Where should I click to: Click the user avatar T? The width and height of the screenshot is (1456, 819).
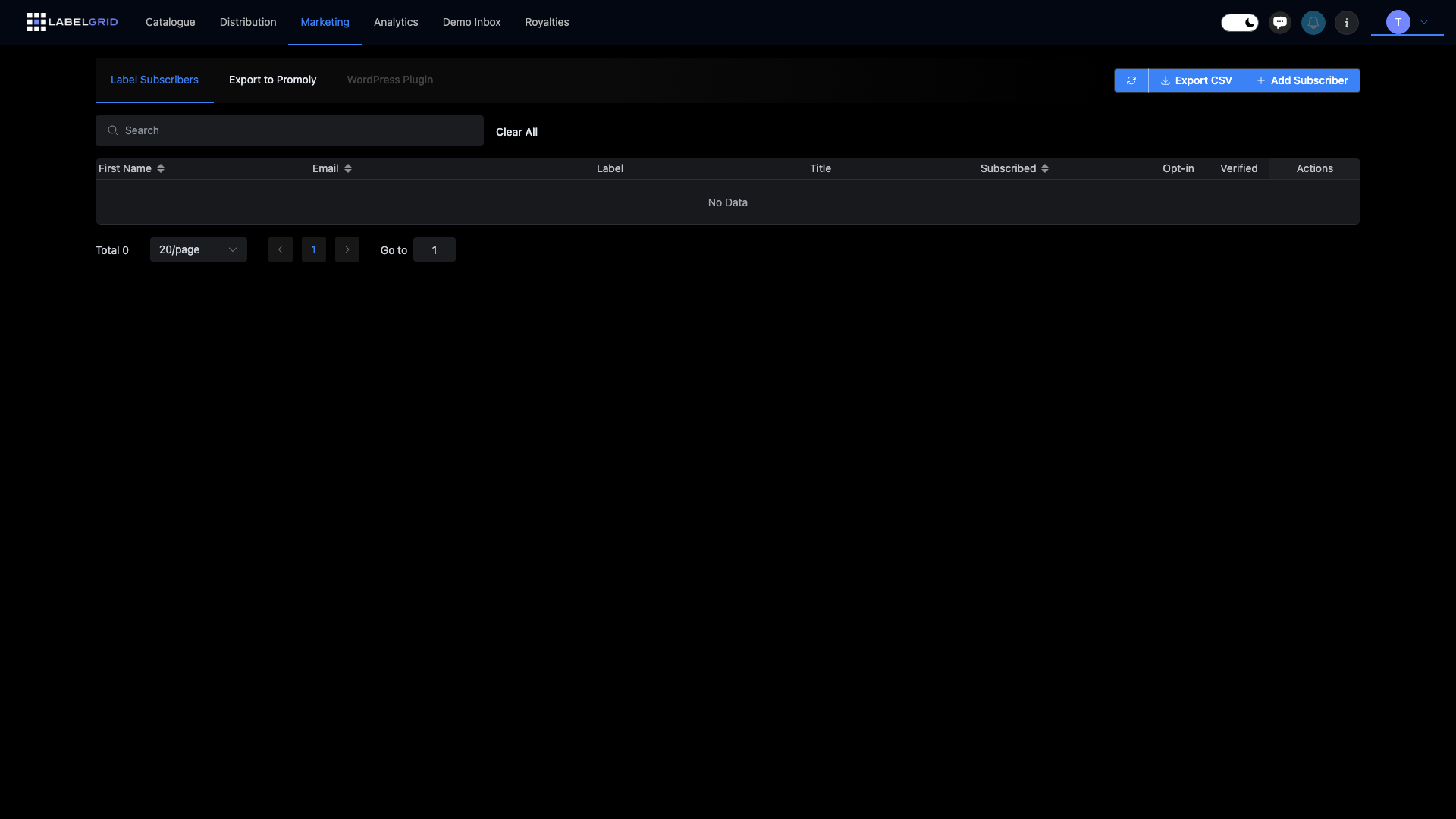point(1398,22)
